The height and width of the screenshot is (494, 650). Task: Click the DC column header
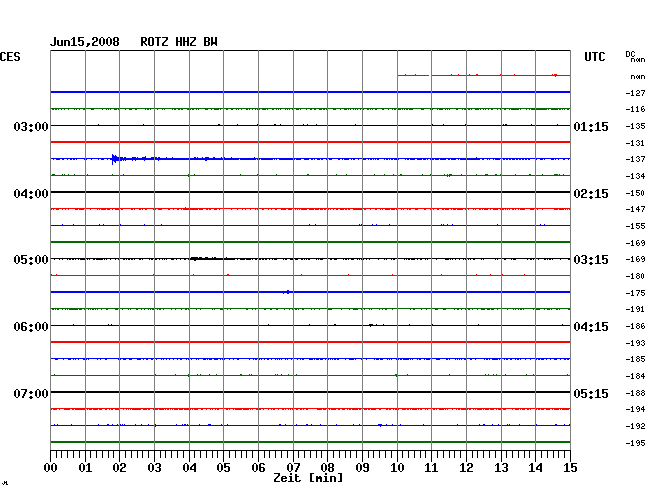pyautogui.click(x=630, y=54)
